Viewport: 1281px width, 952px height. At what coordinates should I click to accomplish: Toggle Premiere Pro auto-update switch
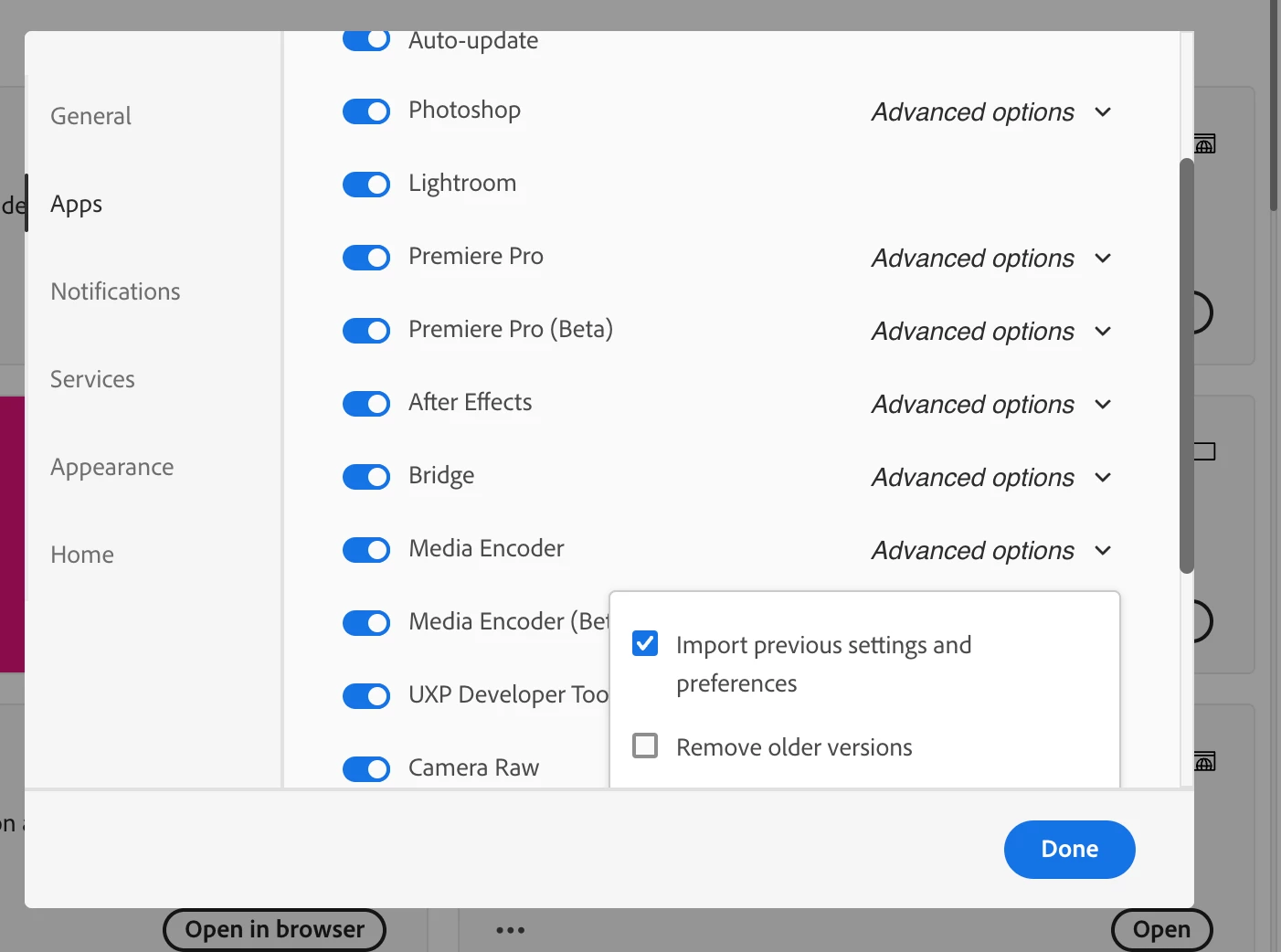tap(366, 258)
